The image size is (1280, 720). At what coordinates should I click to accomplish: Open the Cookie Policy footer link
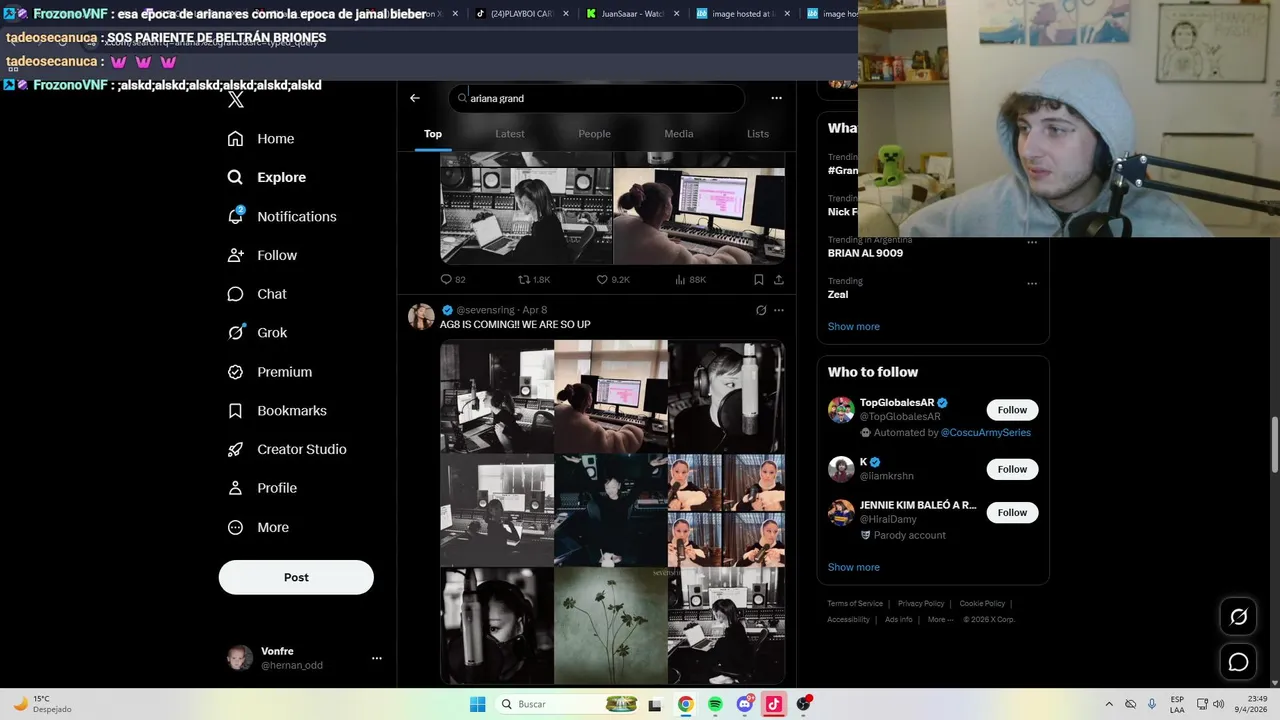[982, 604]
